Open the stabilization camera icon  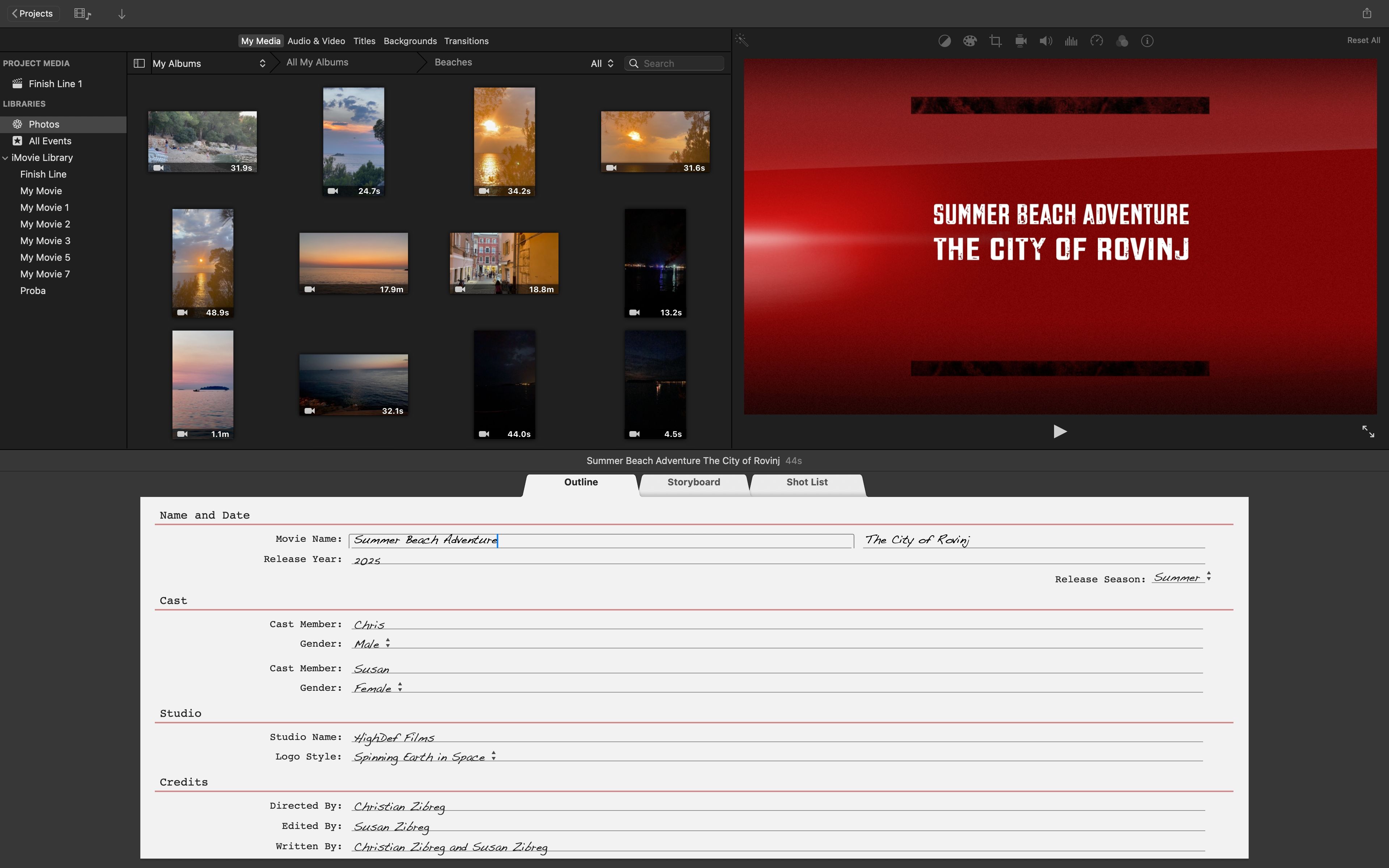tap(1020, 41)
